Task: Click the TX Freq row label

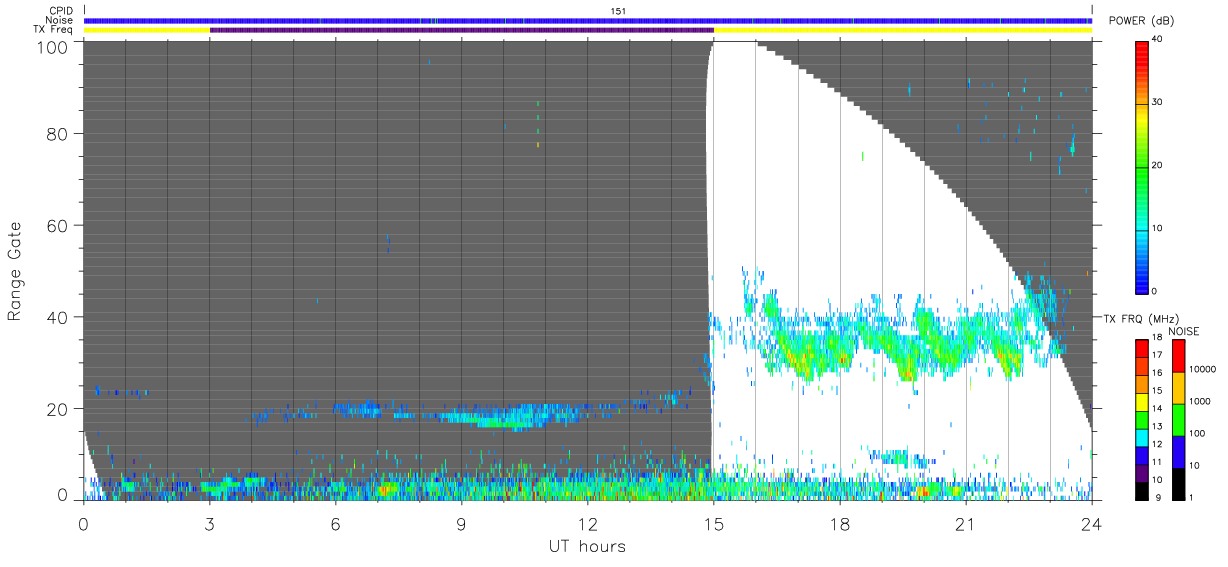Action: pyautogui.click(x=53, y=29)
